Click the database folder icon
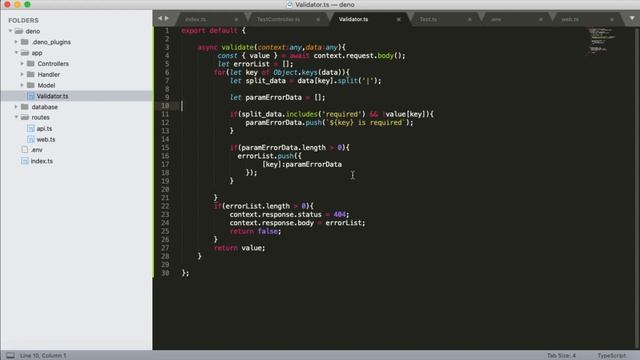 tap(24, 107)
